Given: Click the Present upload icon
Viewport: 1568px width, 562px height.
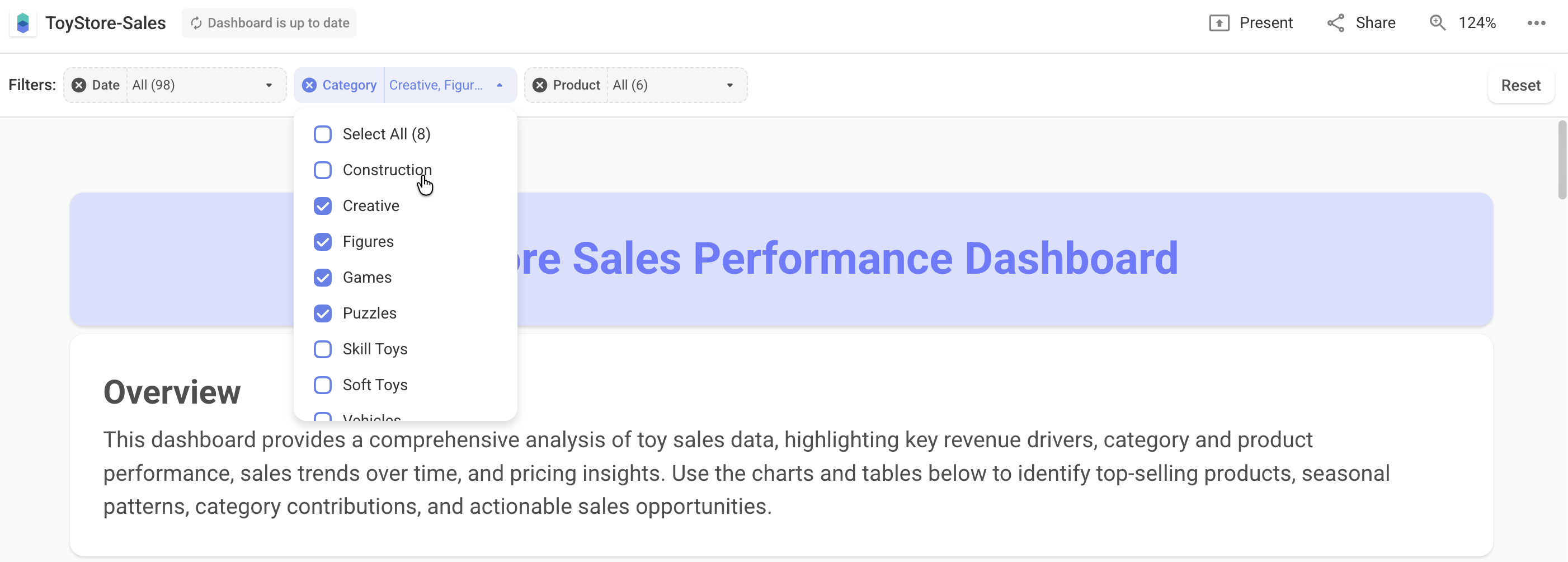Looking at the screenshot, I should tap(1221, 22).
